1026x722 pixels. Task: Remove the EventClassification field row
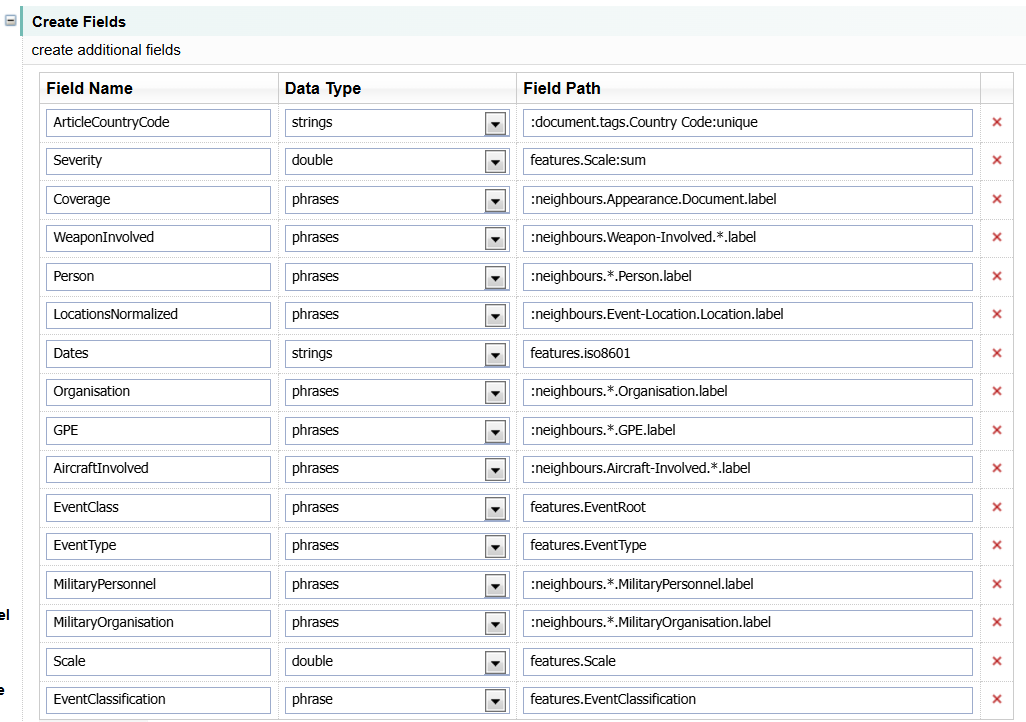pos(996,699)
